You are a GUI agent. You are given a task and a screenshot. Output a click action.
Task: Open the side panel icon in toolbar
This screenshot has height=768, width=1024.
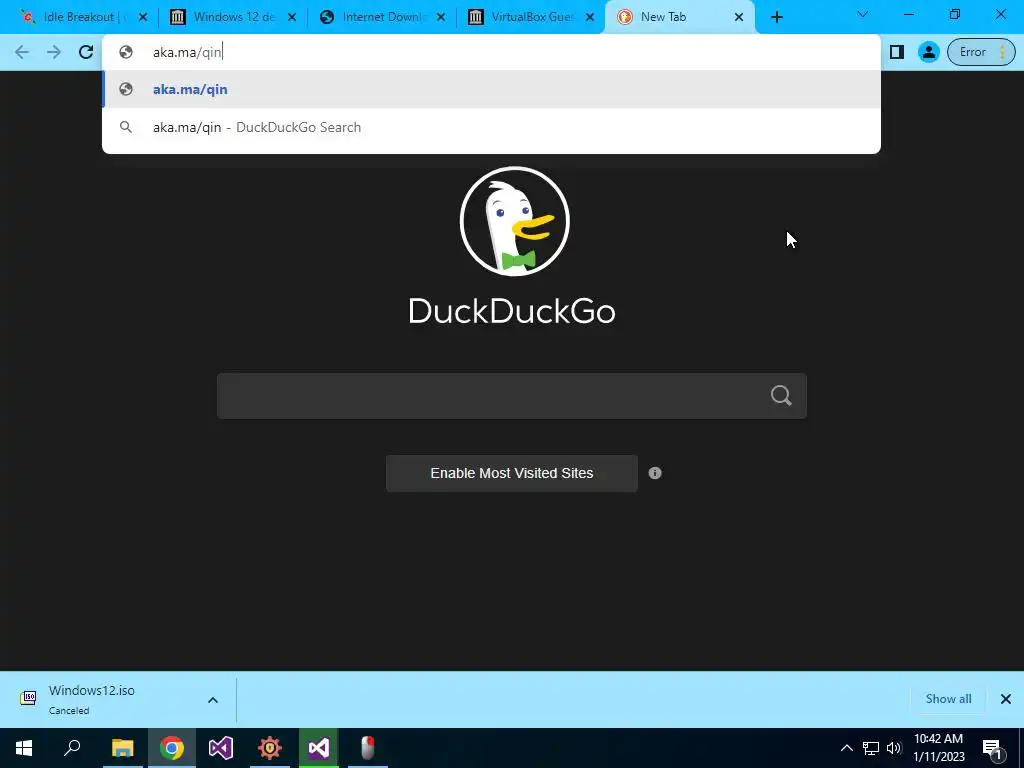click(897, 52)
